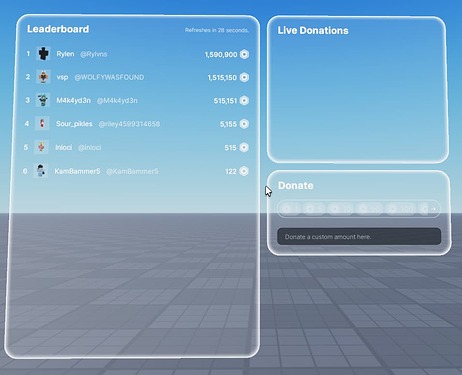Click the handle @Inloci
The image size is (462, 375).
(89, 147)
